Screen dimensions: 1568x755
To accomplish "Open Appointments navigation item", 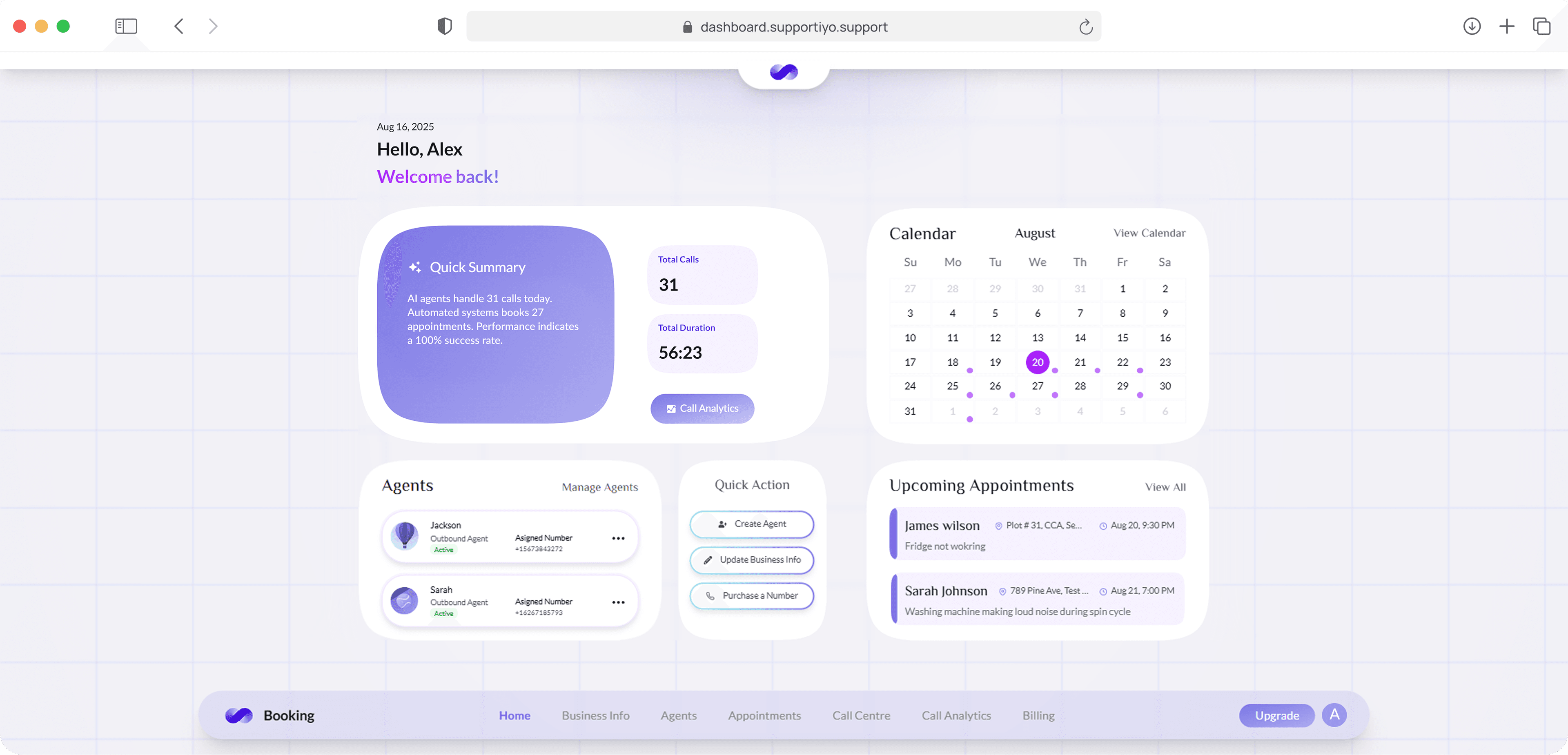I will pos(764,716).
